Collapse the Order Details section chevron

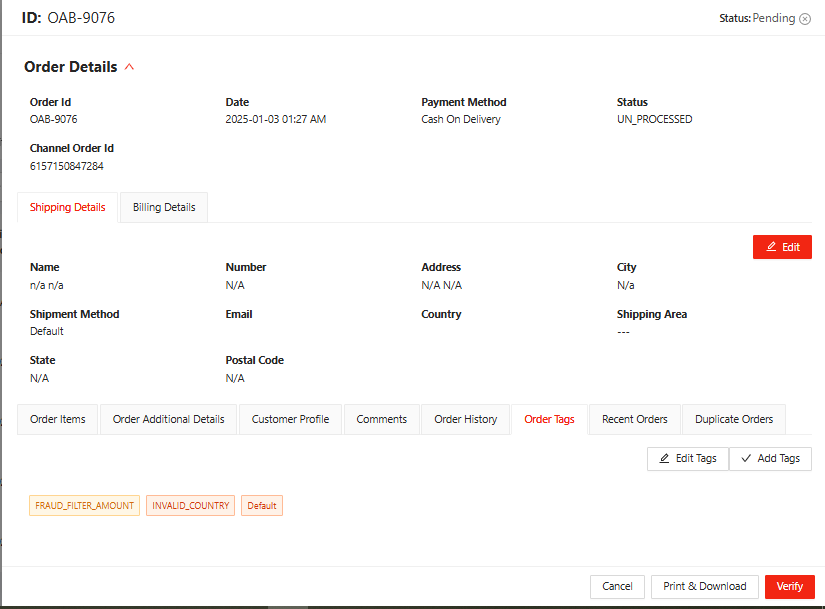coord(128,67)
